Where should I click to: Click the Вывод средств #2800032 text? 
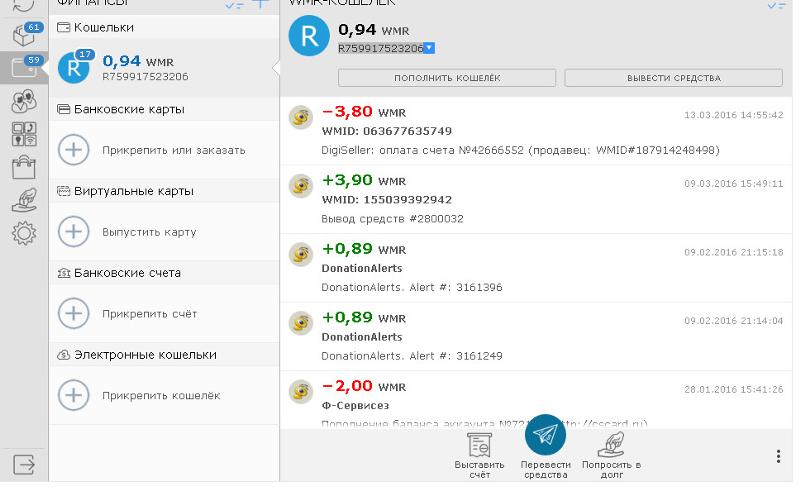pos(392,219)
